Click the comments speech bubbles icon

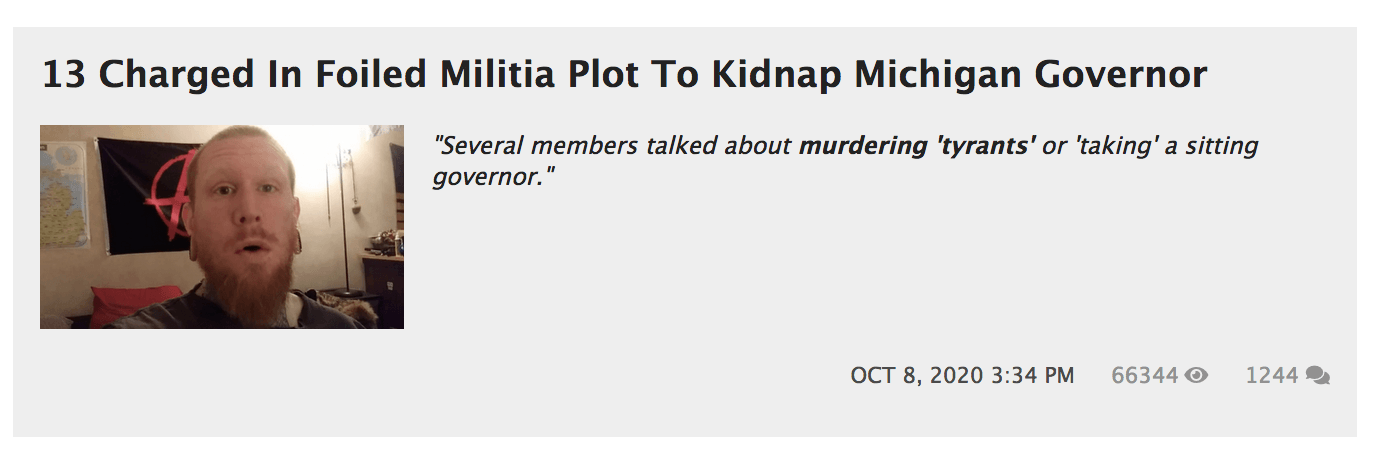[1317, 376]
